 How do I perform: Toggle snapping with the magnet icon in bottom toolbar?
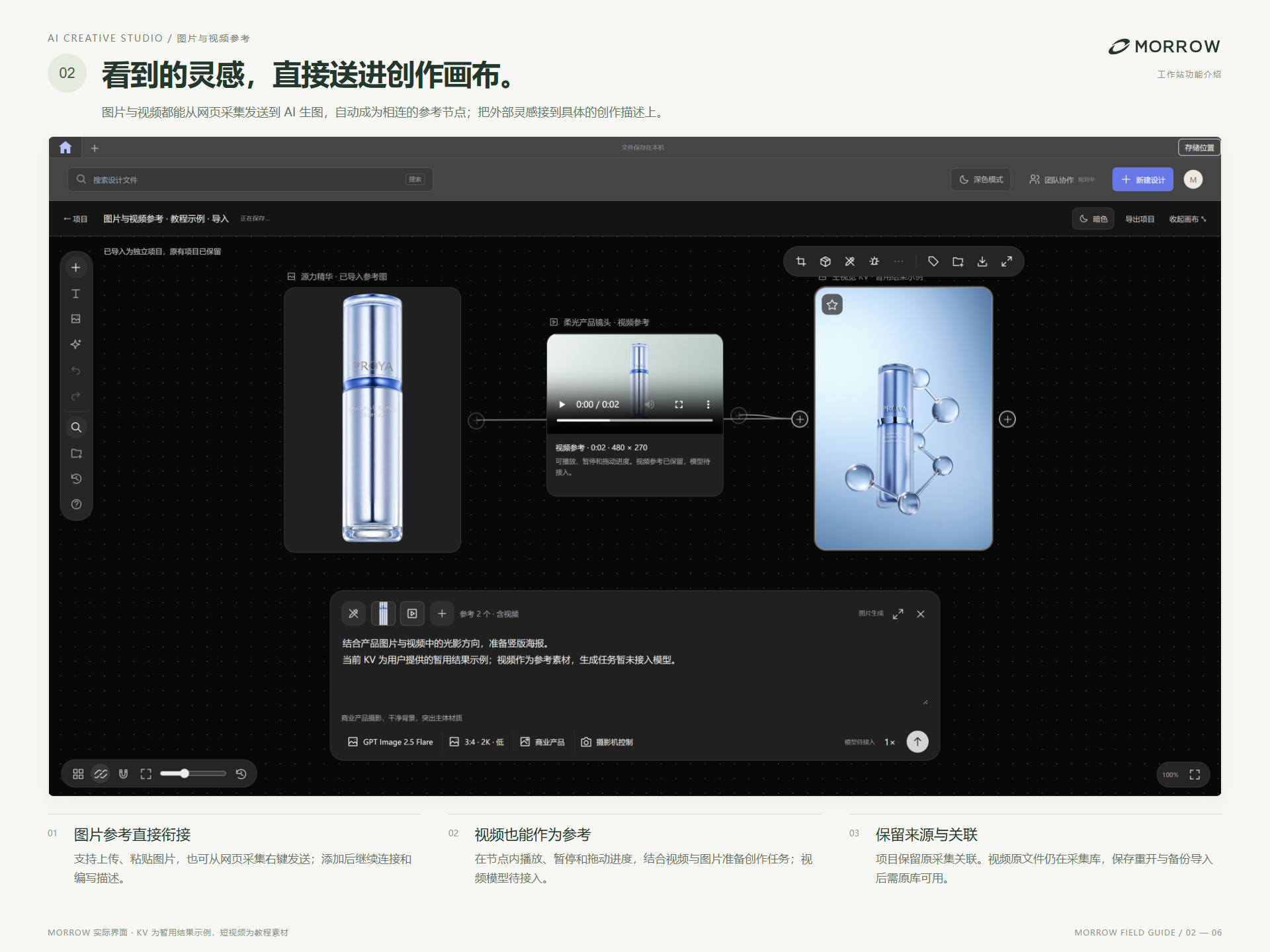point(123,773)
